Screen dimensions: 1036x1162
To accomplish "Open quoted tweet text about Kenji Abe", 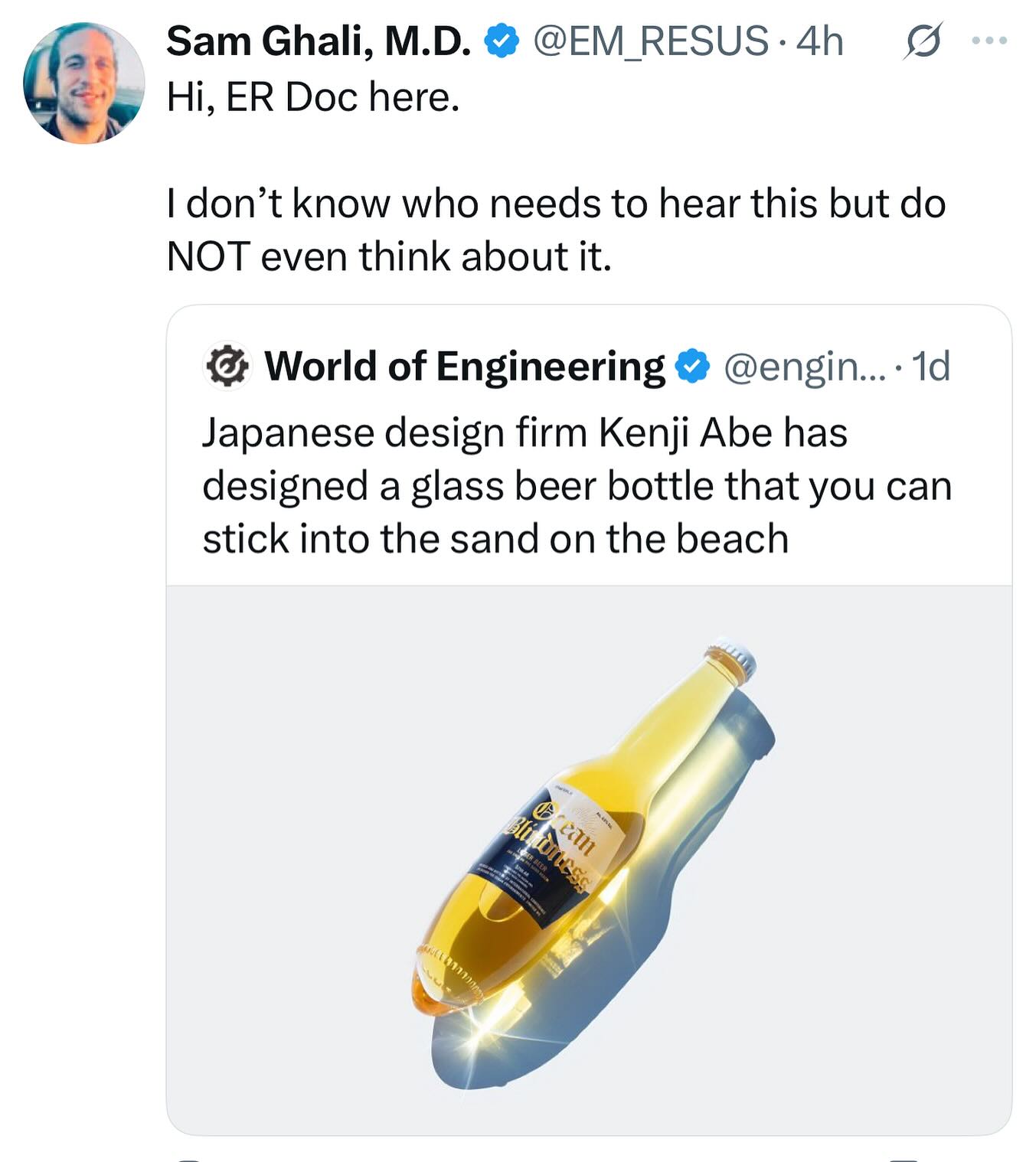I will [577, 485].
